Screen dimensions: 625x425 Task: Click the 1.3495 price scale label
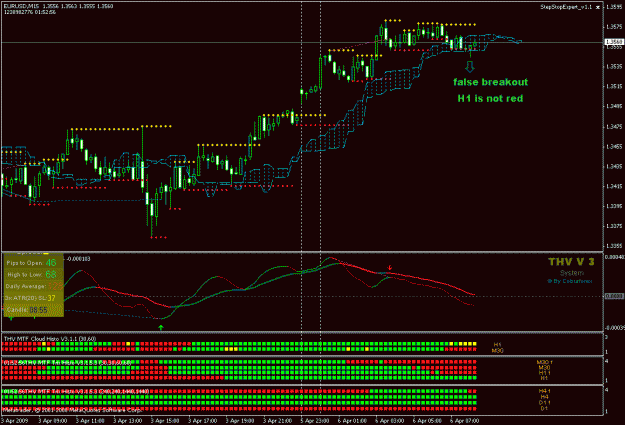[614, 106]
